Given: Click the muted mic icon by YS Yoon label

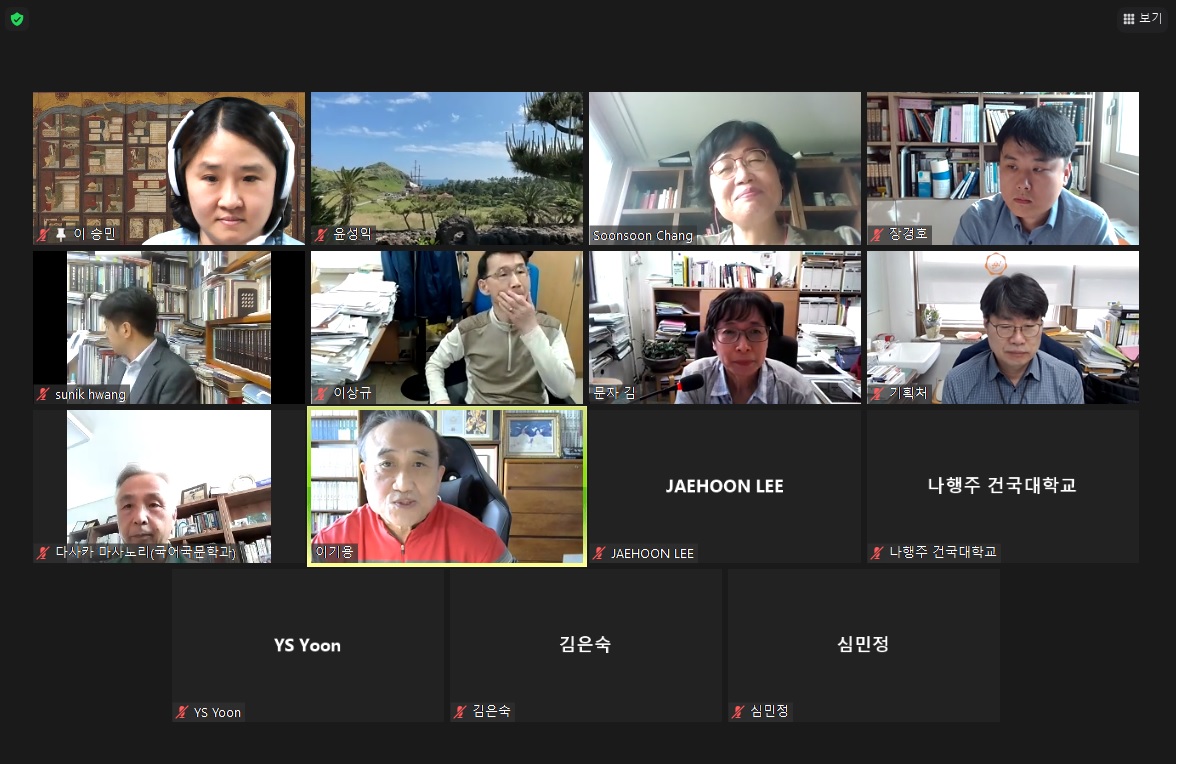Looking at the screenshot, I should tap(182, 712).
